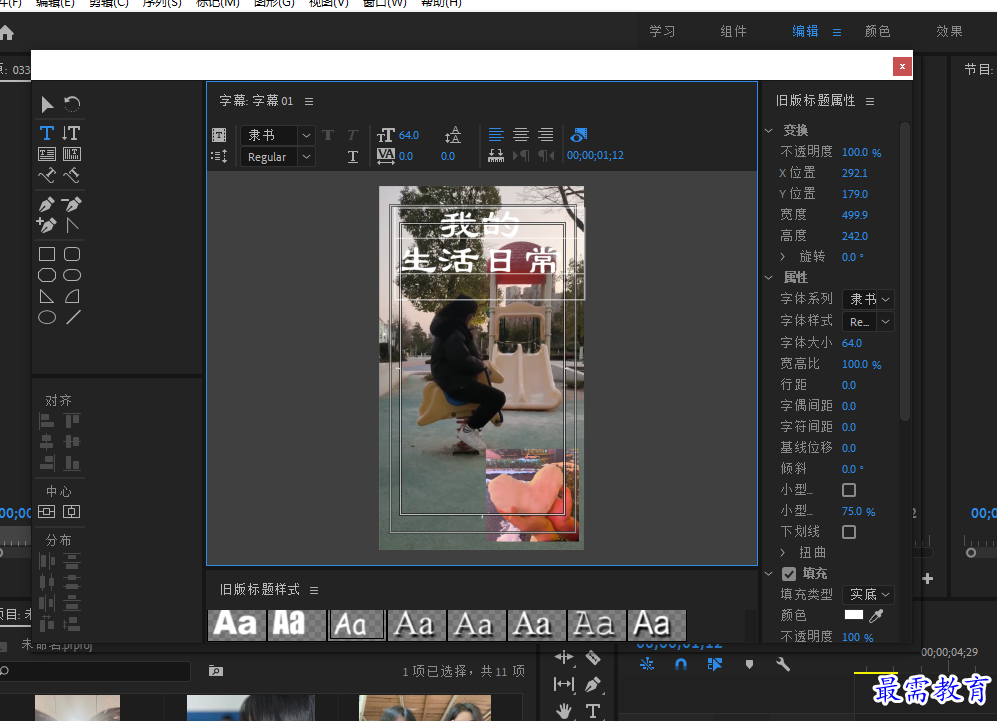The image size is (997, 721).
Task: Select the Path Type tool
Action: [x=46, y=175]
